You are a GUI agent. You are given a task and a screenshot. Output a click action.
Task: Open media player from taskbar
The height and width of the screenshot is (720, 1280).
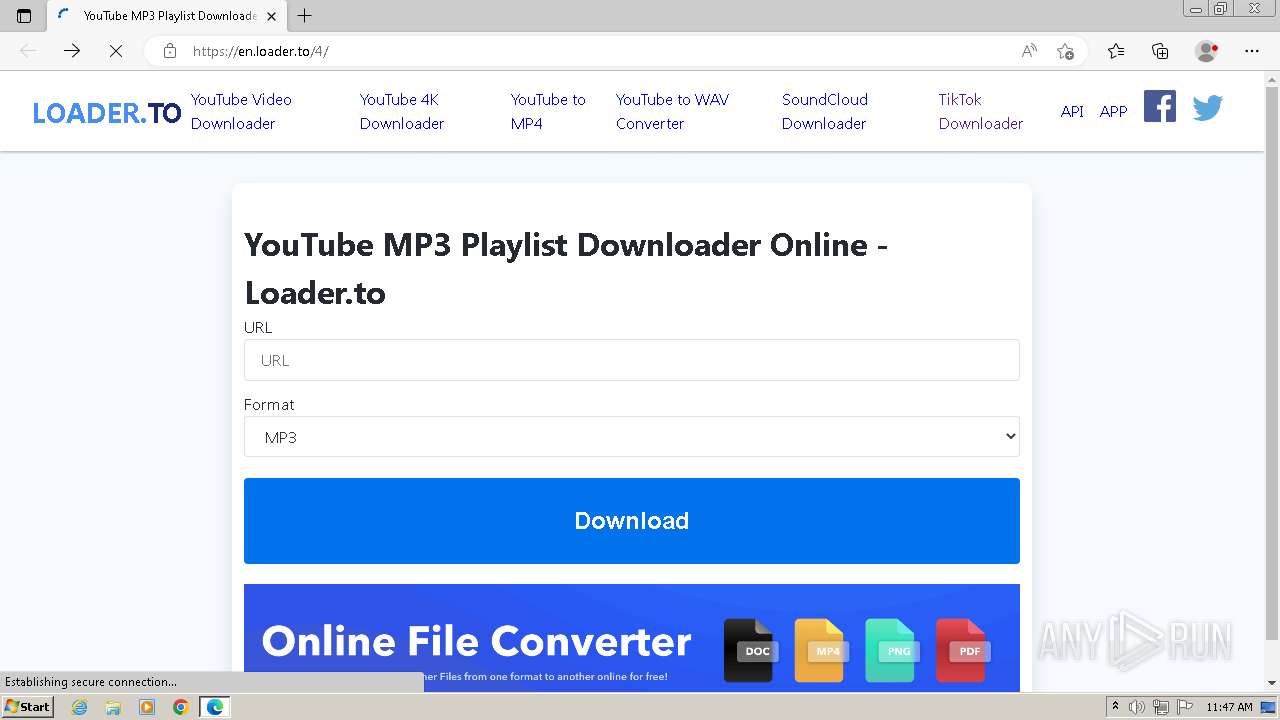click(x=147, y=707)
